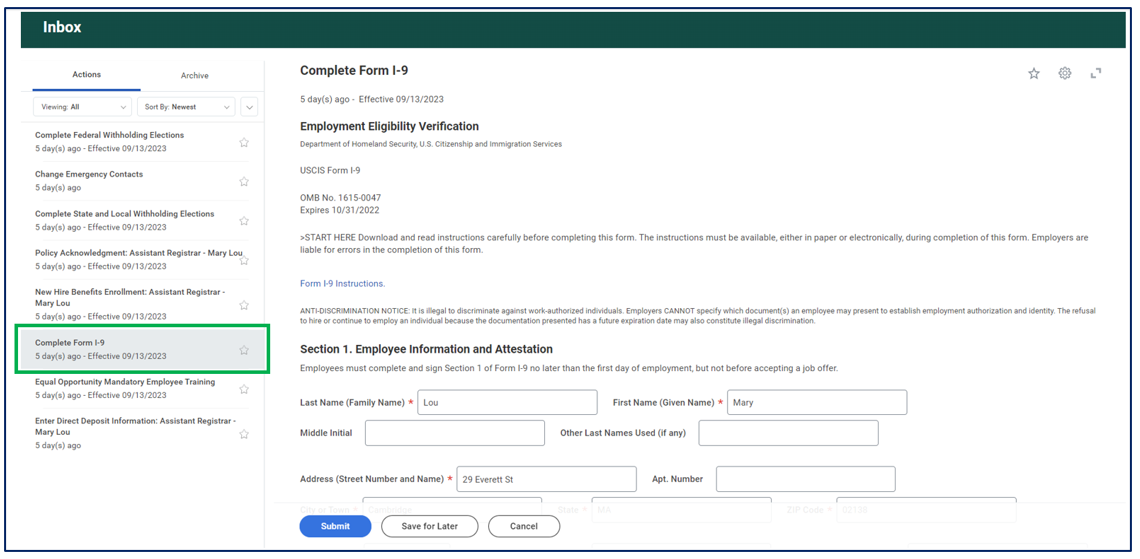1140x559 pixels.
Task: Click the Address street field
Action: pyautogui.click(x=546, y=479)
